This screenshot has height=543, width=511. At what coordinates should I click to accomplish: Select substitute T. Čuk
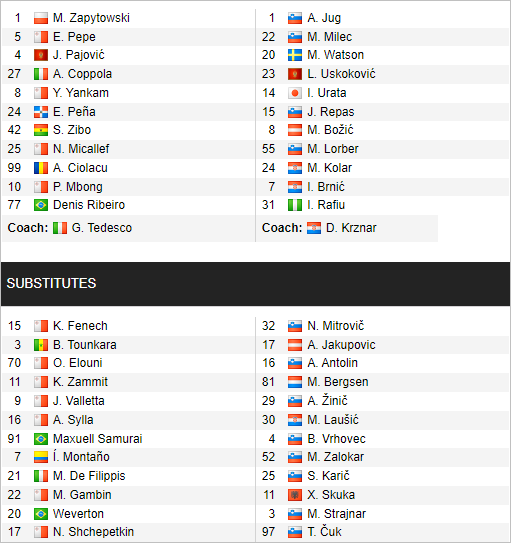coord(324,532)
